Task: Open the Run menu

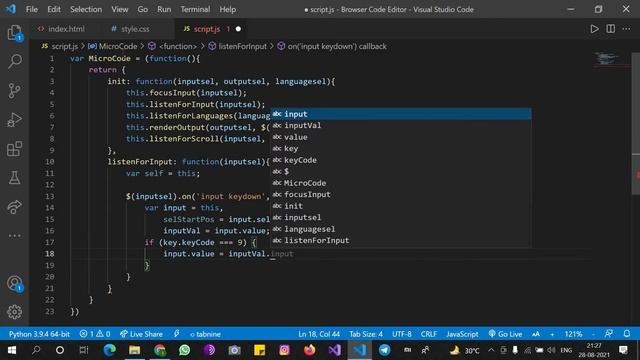Action: [164, 9]
